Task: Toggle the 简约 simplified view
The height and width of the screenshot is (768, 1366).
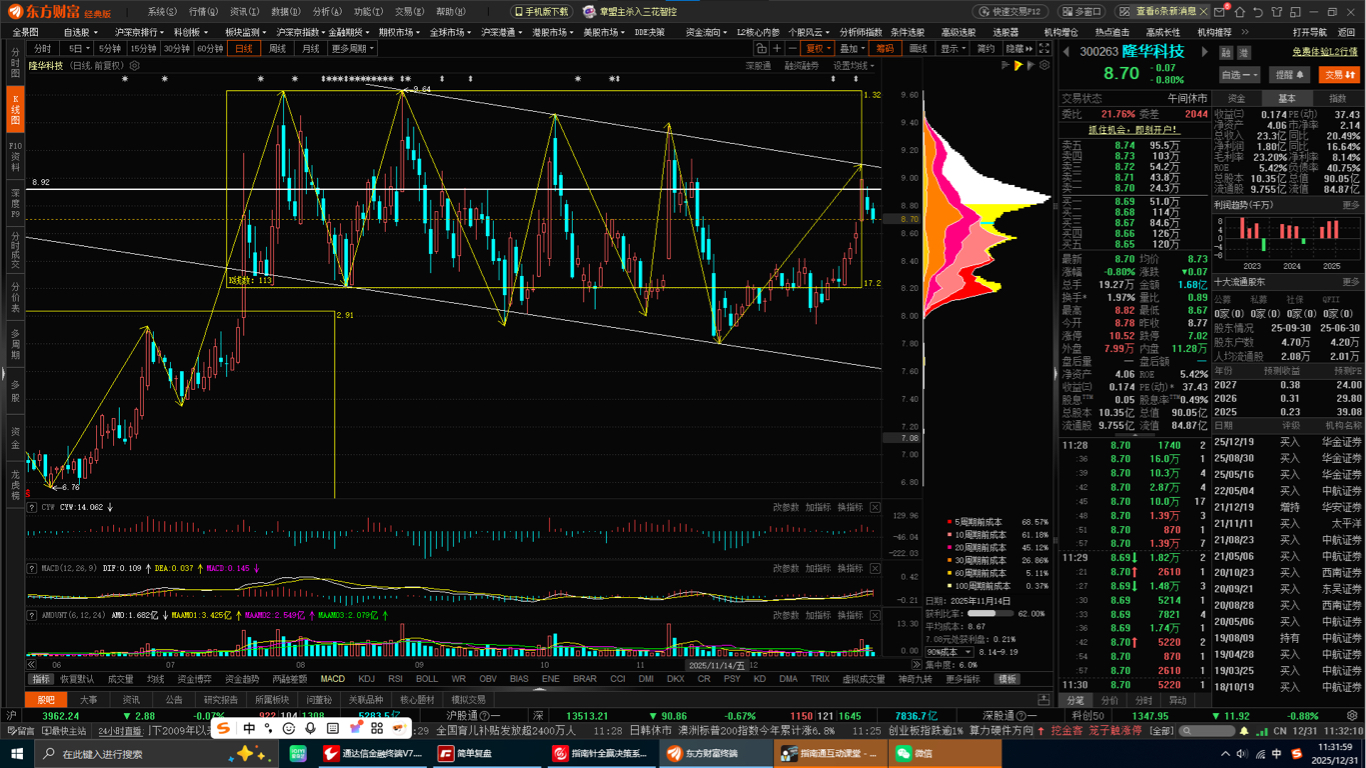Action: [x=986, y=48]
